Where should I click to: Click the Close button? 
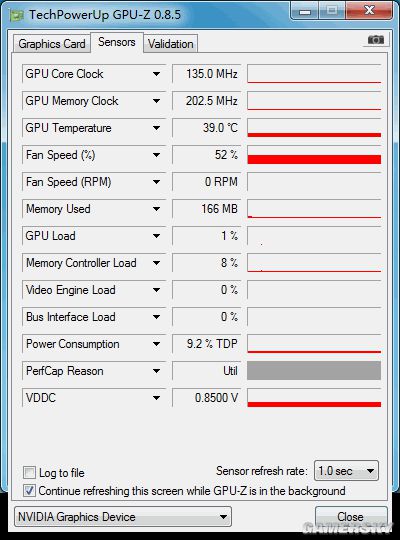[x=351, y=517]
